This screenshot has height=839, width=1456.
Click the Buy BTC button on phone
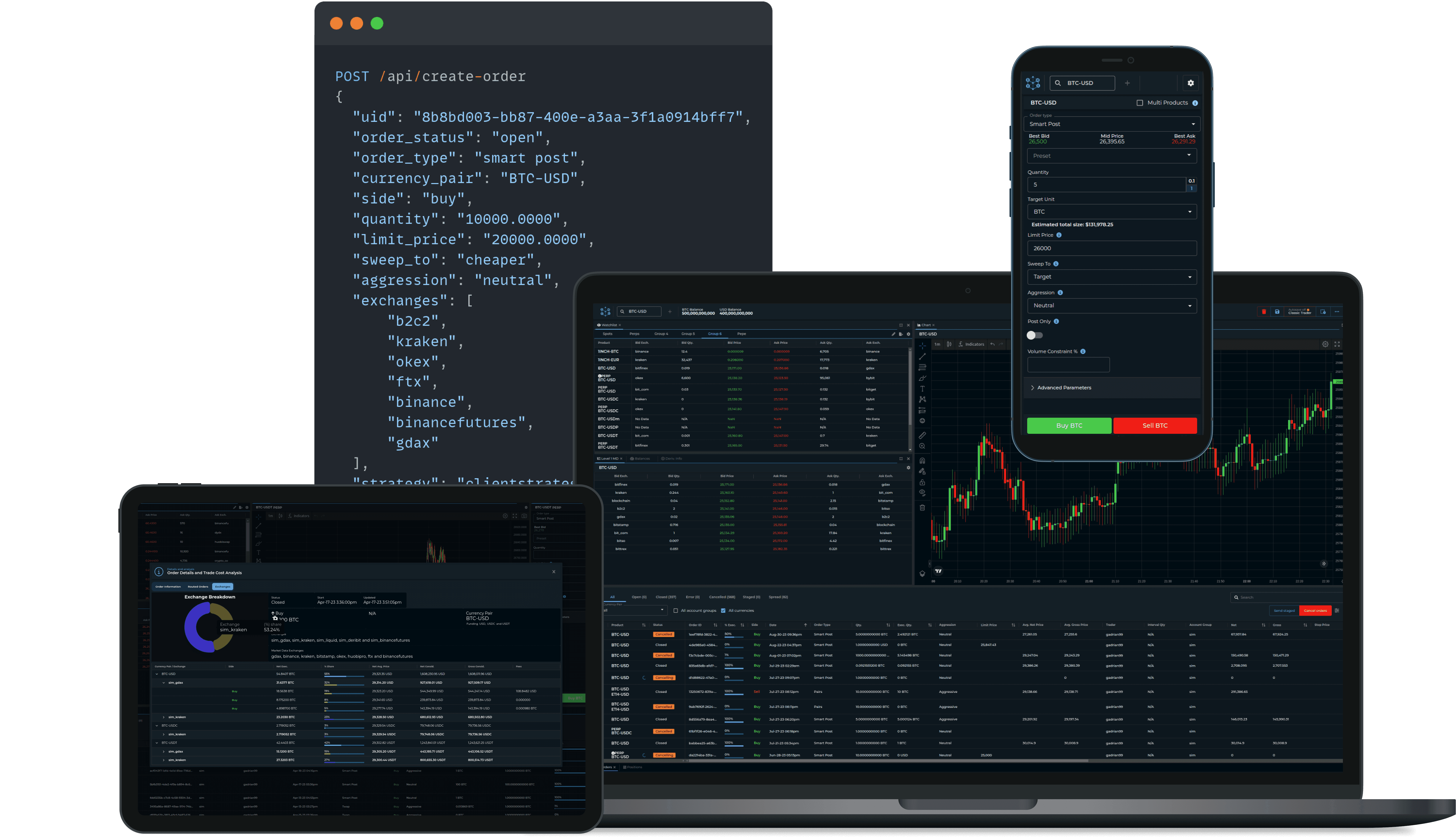[1069, 426]
